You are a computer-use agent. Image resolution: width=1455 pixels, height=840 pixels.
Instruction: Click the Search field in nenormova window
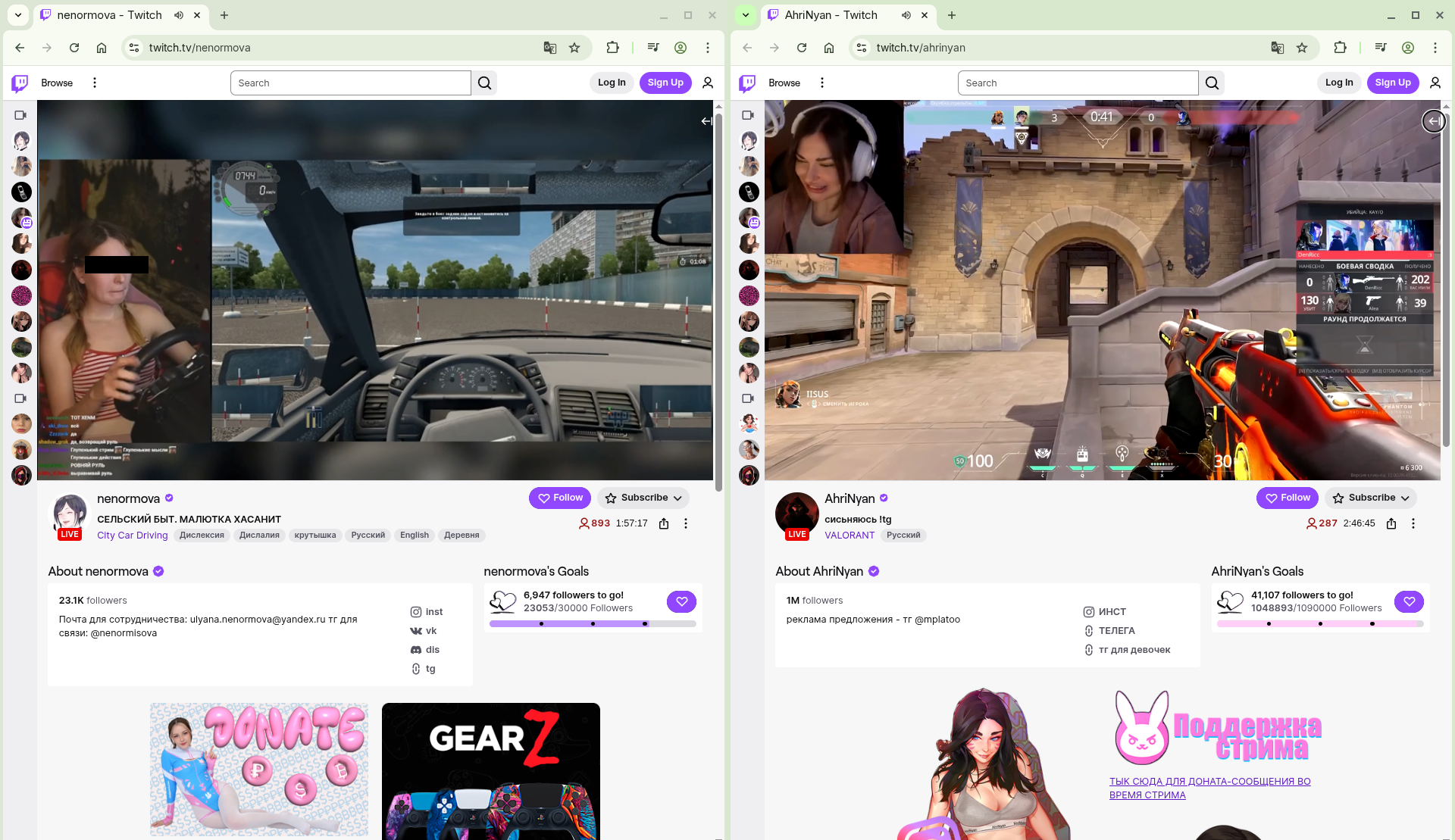click(x=350, y=83)
